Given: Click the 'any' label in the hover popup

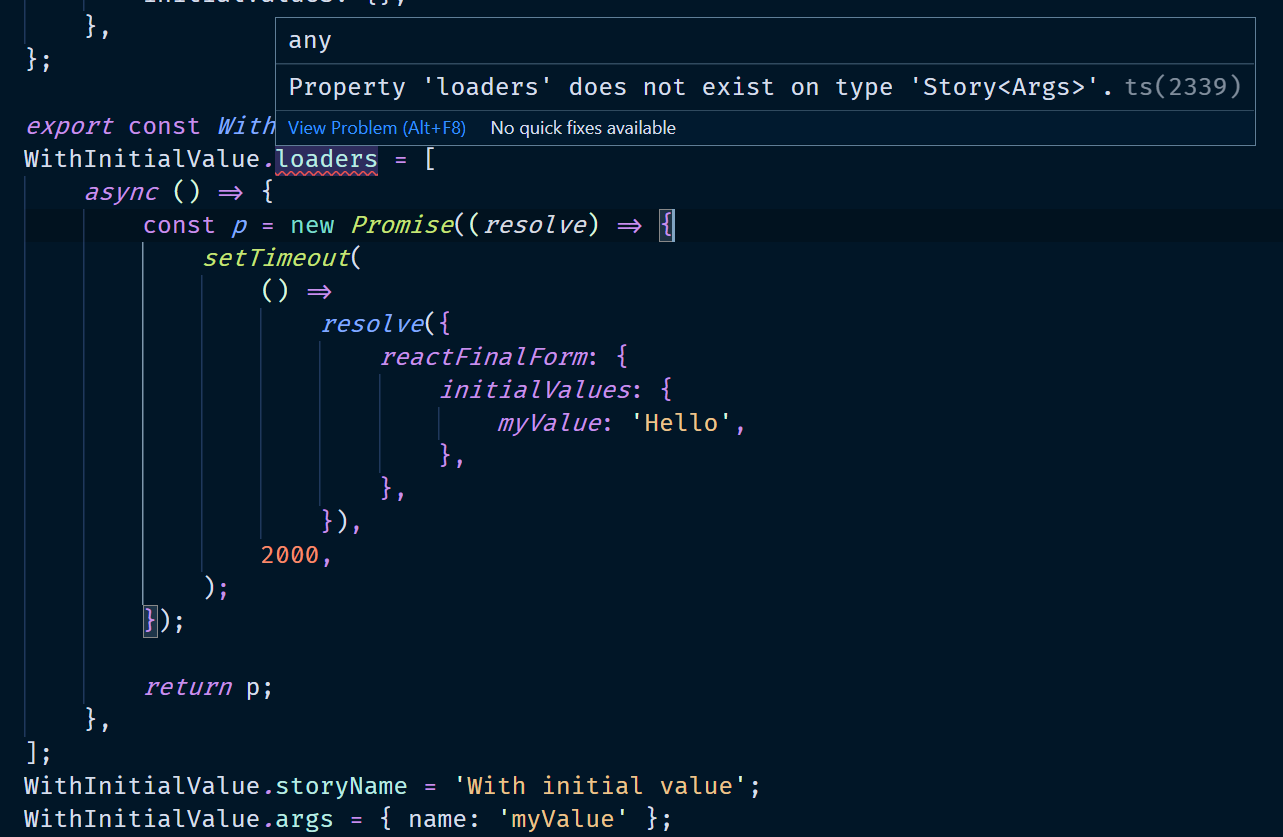Looking at the screenshot, I should click(x=309, y=40).
